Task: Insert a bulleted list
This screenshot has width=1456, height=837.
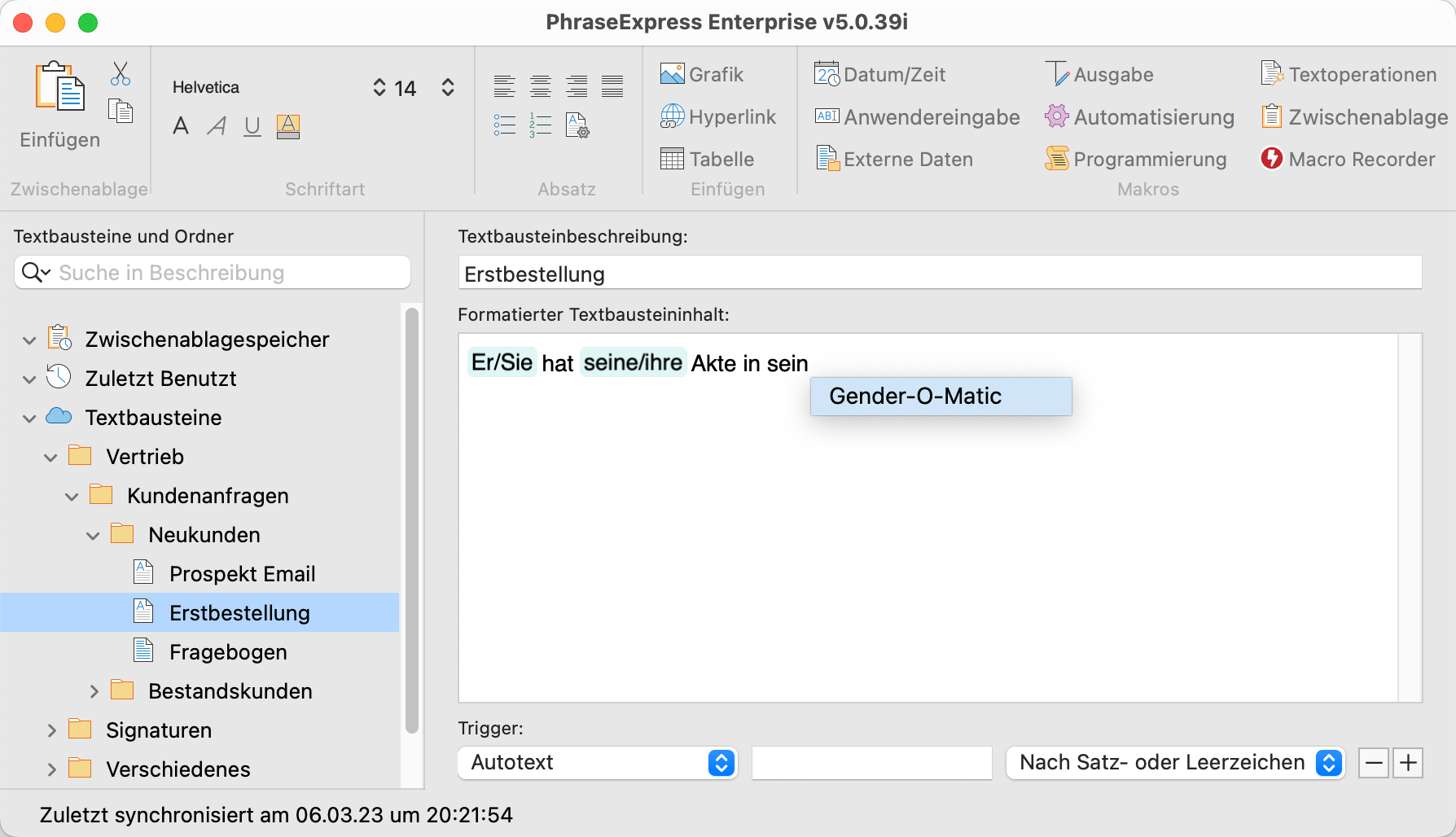Action: pos(505,125)
